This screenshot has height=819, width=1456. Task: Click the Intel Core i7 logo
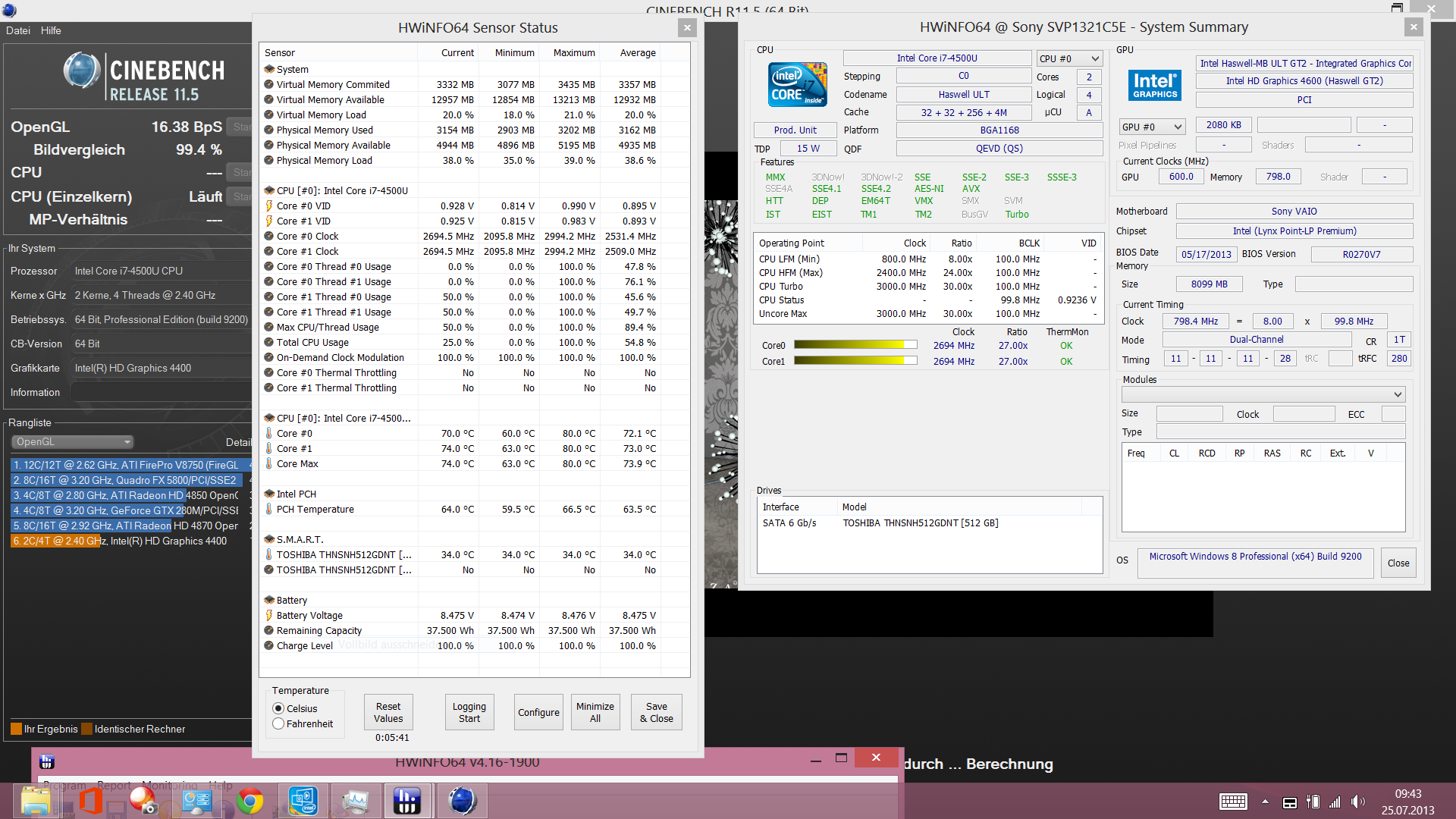click(797, 85)
